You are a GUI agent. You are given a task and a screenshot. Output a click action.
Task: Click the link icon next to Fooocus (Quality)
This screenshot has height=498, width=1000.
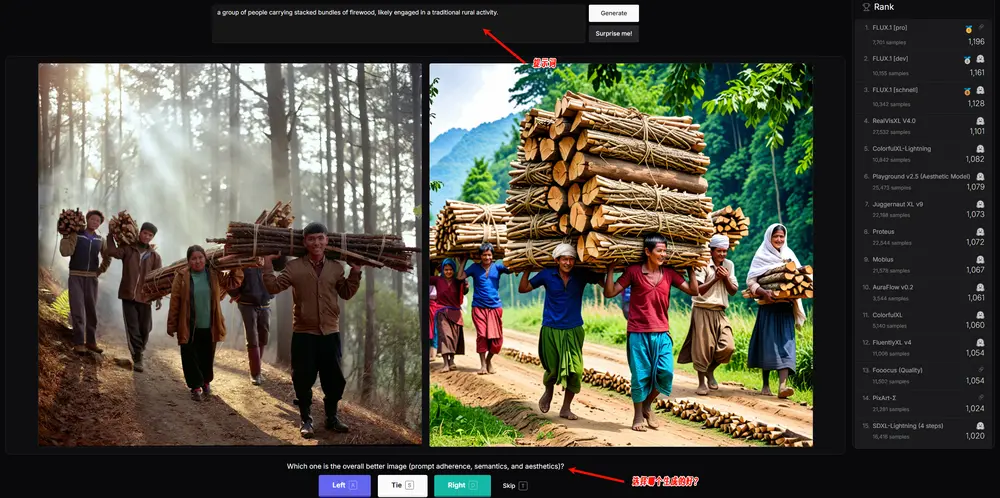(x=980, y=369)
